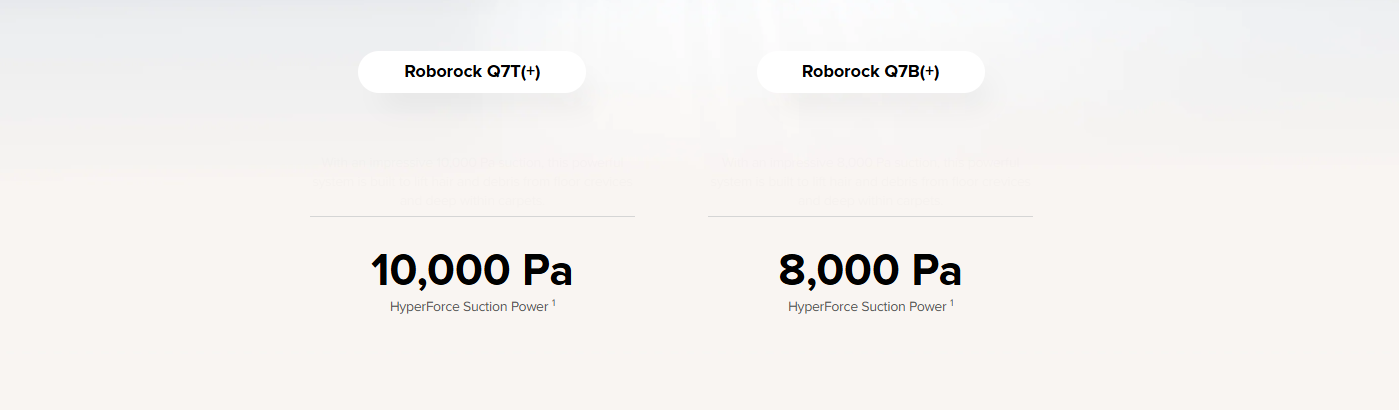Click the number 8,000 in the Q7B column
The height and width of the screenshot is (410, 1399).
[838, 271]
